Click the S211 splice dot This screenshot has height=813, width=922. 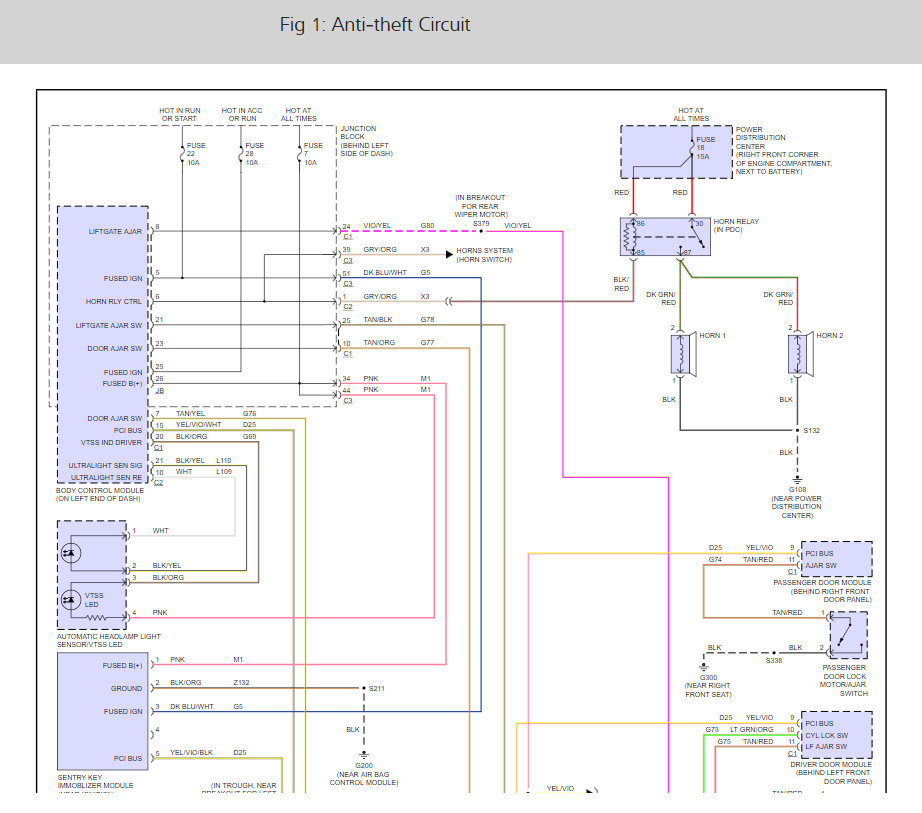pos(364,688)
